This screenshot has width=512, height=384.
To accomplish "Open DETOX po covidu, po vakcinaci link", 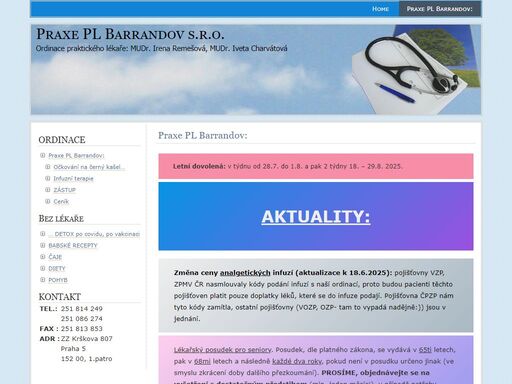I will click(x=94, y=234).
